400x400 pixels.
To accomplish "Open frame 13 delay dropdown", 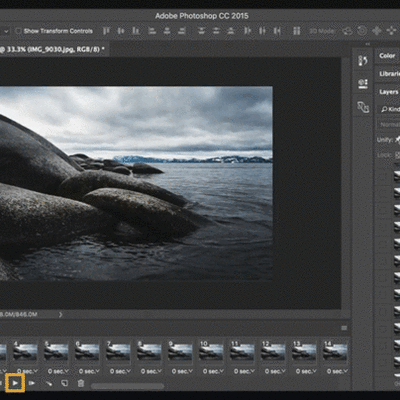I will (x=306, y=371).
